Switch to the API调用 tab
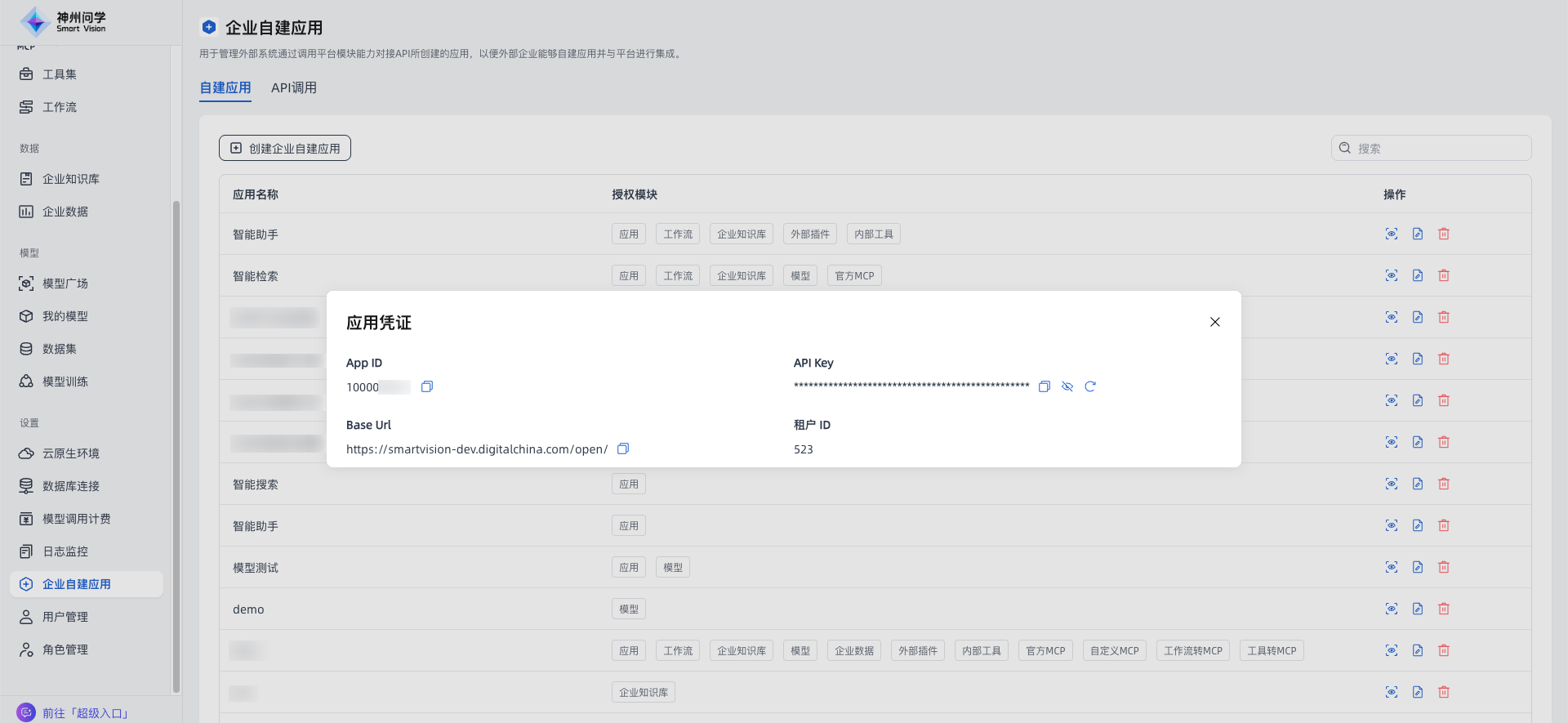The image size is (1568, 723). pos(293,87)
